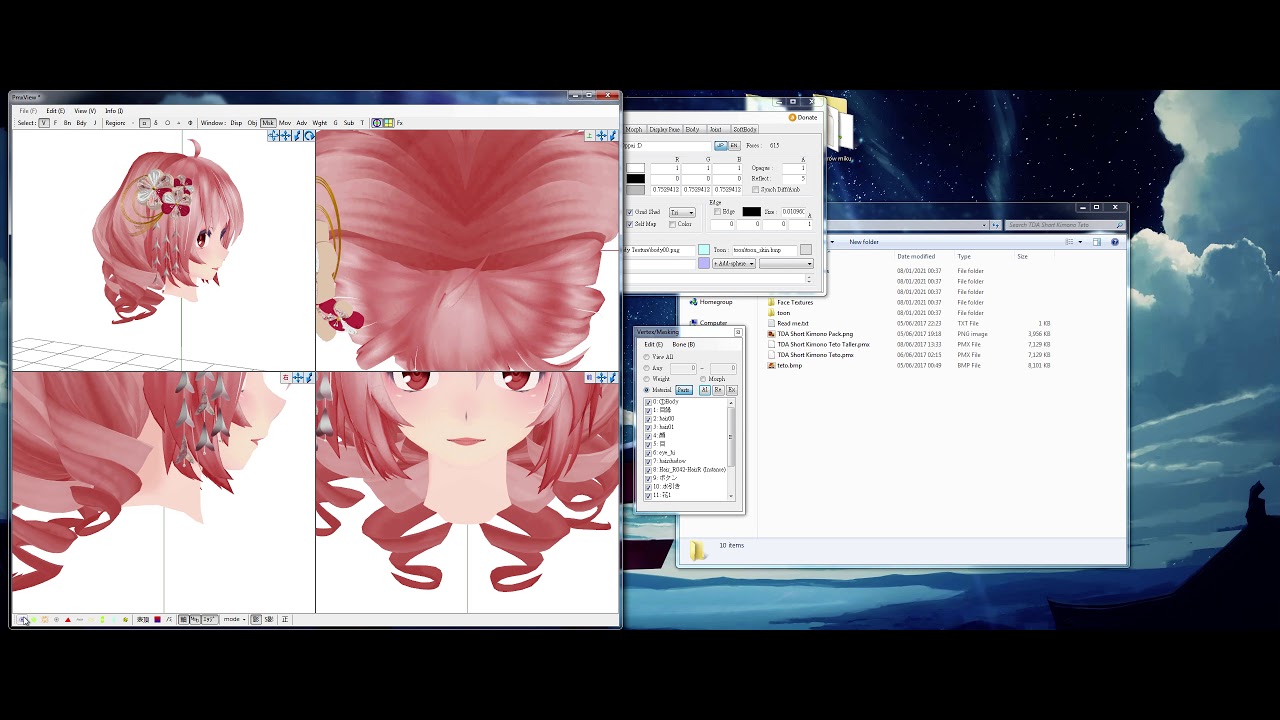The width and height of the screenshot is (1280, 720).
Task: Open the Sub window button
Action: 349,123
